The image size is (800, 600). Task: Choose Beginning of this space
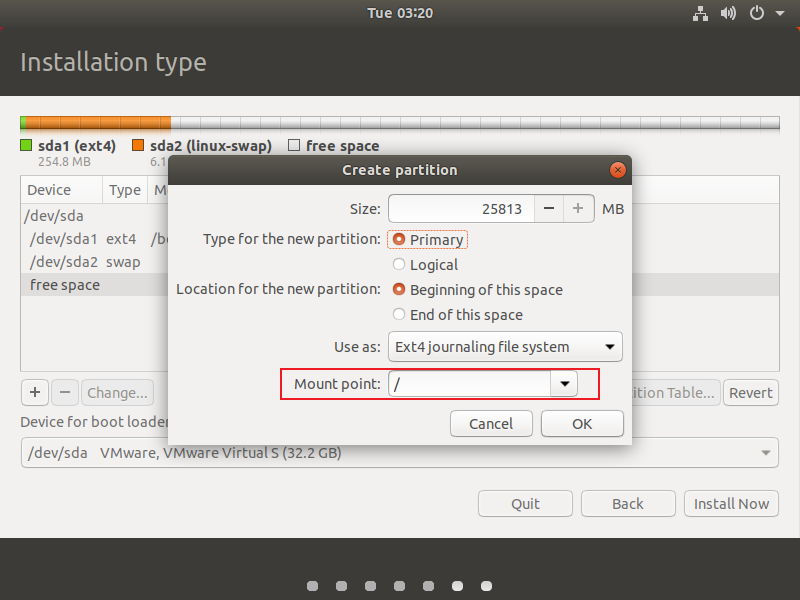coord(478,290)
